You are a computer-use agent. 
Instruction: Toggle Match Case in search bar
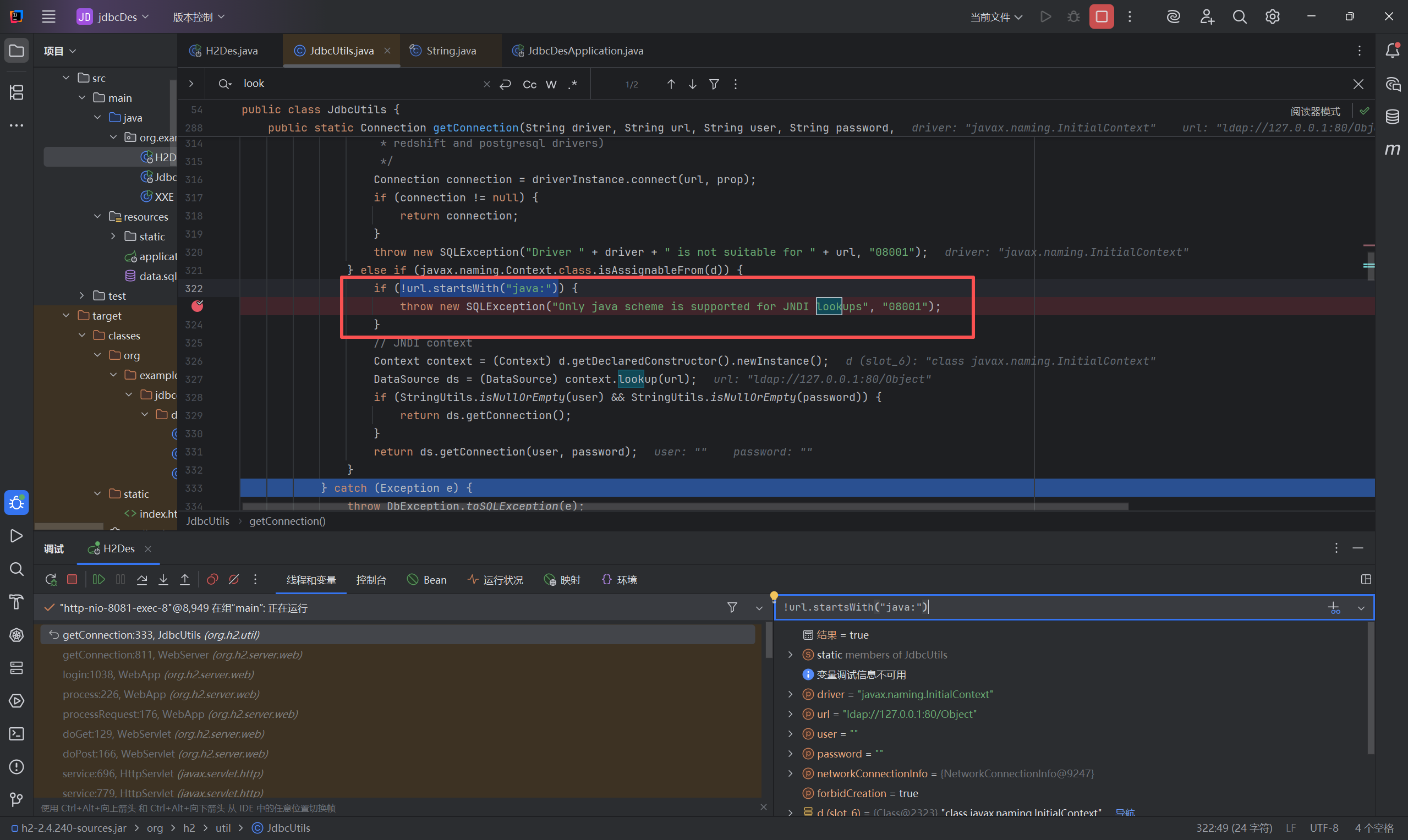coord(529,84)
